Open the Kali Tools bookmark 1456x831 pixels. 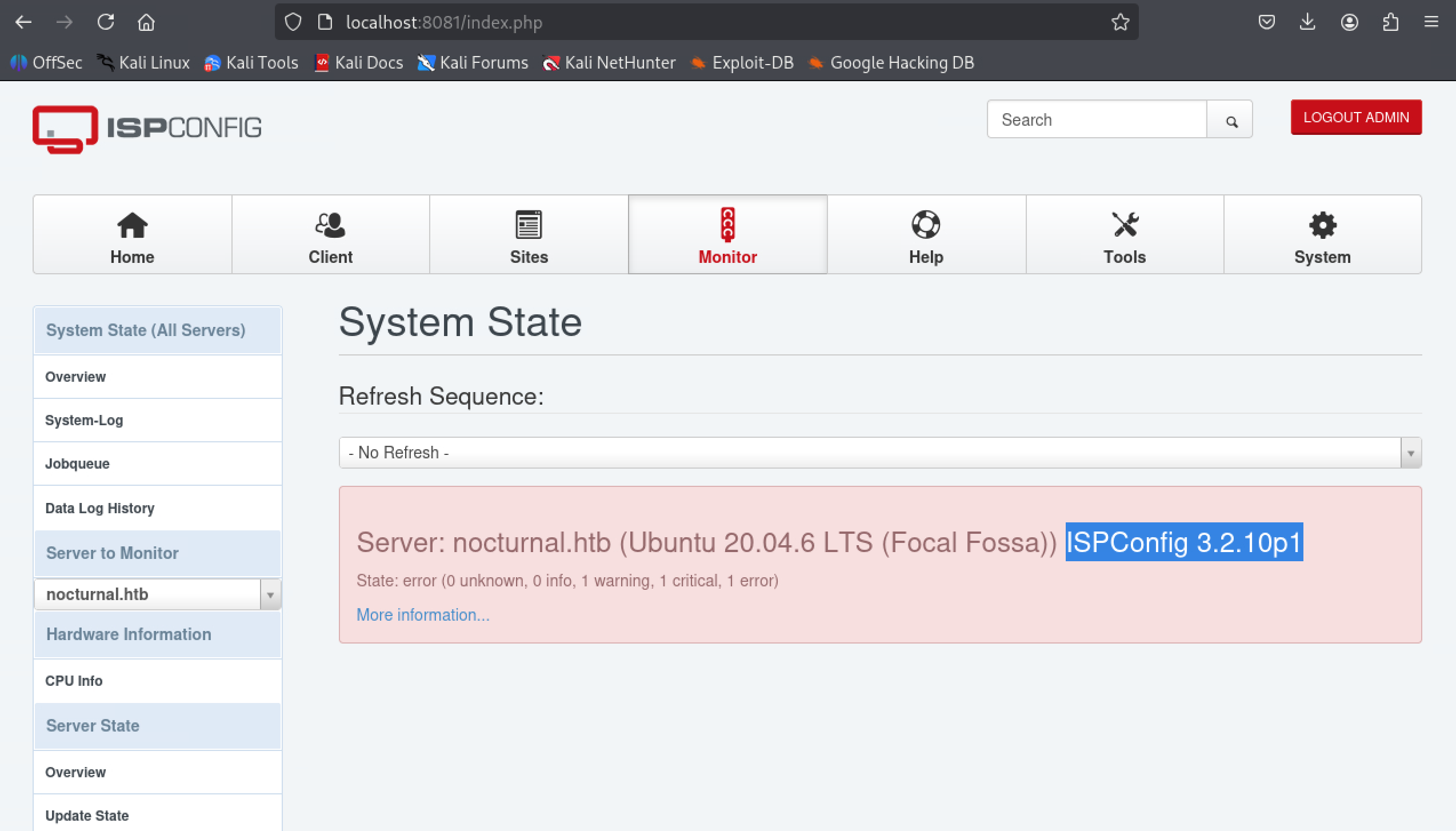click(x=251, y=62)
